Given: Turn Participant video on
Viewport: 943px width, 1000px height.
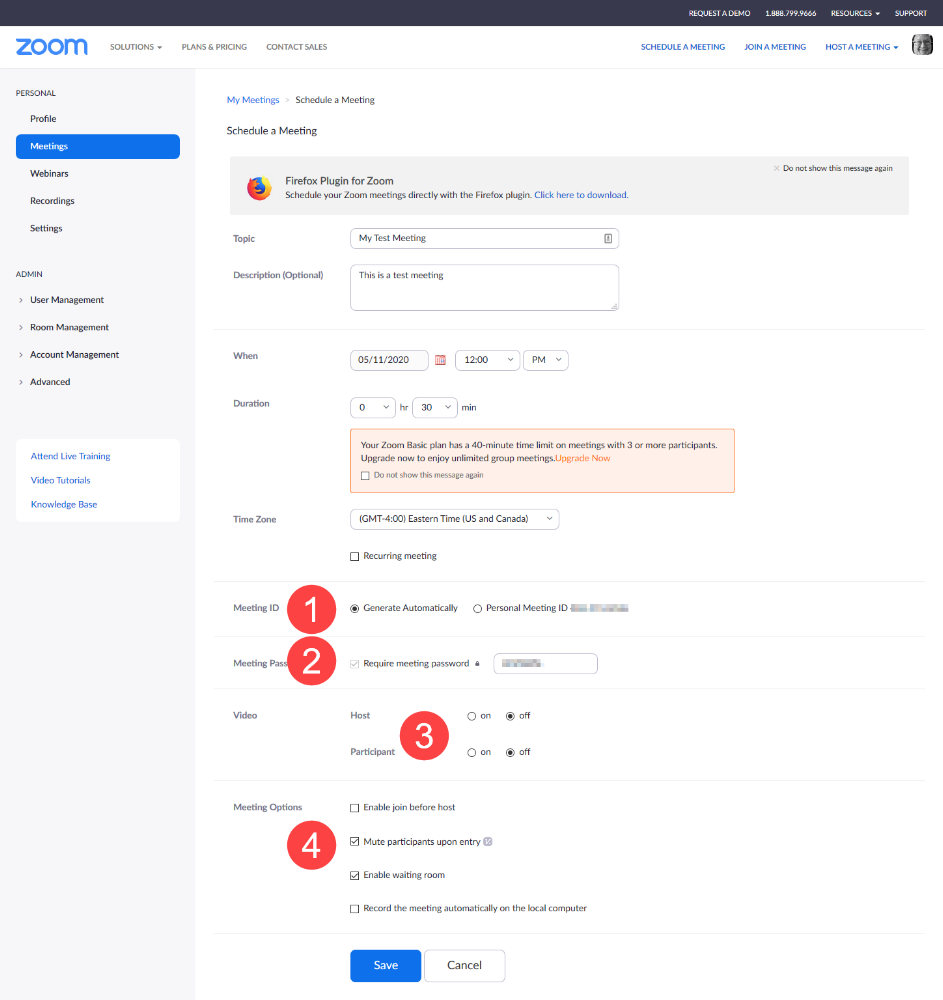Looking at the screenshot, I should pos(472,753).
